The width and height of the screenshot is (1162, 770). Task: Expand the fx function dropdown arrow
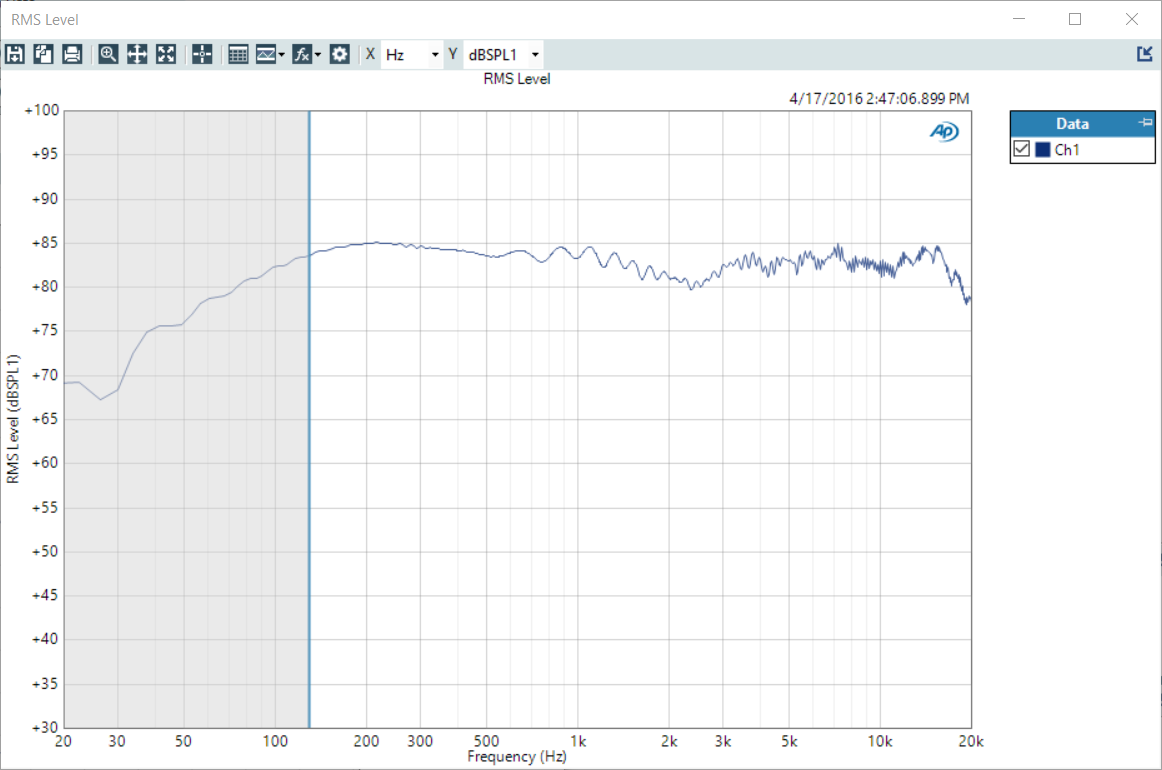tap(318, 55)
